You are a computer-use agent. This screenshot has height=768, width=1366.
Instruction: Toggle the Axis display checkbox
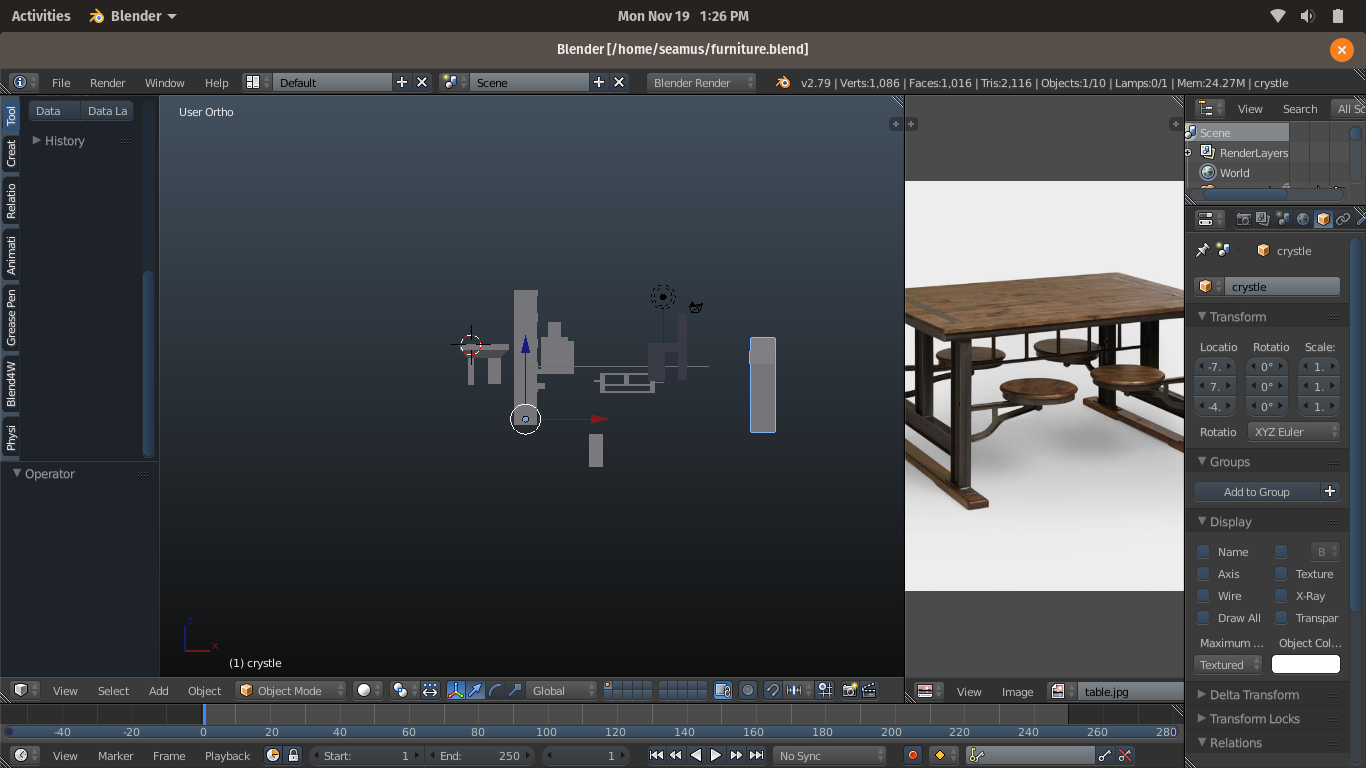1204,574
